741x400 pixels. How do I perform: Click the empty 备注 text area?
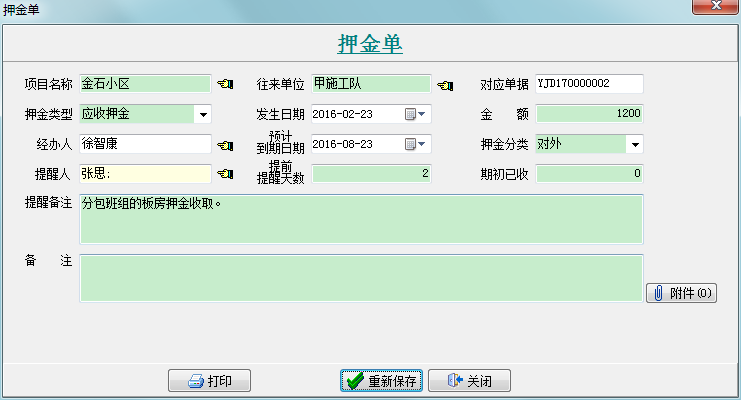click(362, 278)
